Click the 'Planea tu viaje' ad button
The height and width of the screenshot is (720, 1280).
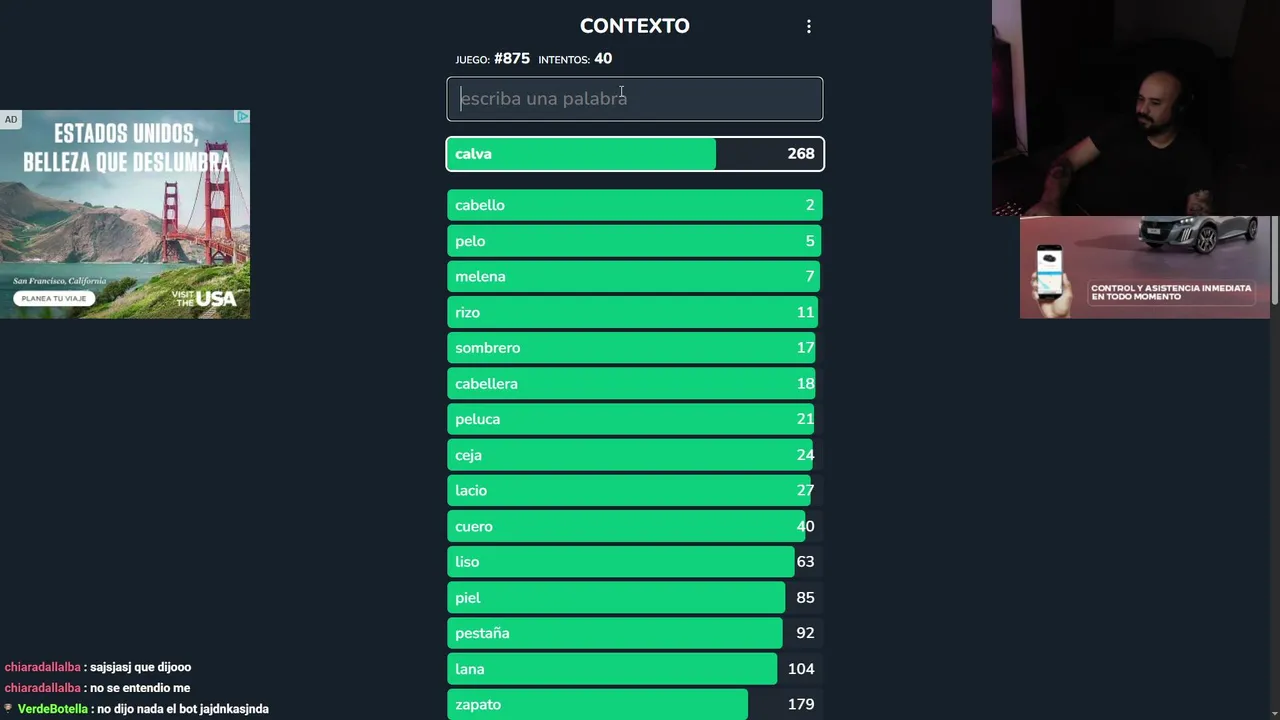[x=55, y=298]
